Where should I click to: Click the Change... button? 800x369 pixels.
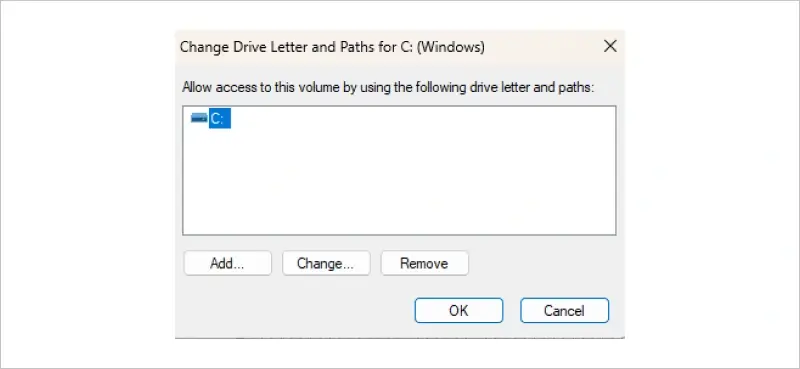click(x=326, y=263)
